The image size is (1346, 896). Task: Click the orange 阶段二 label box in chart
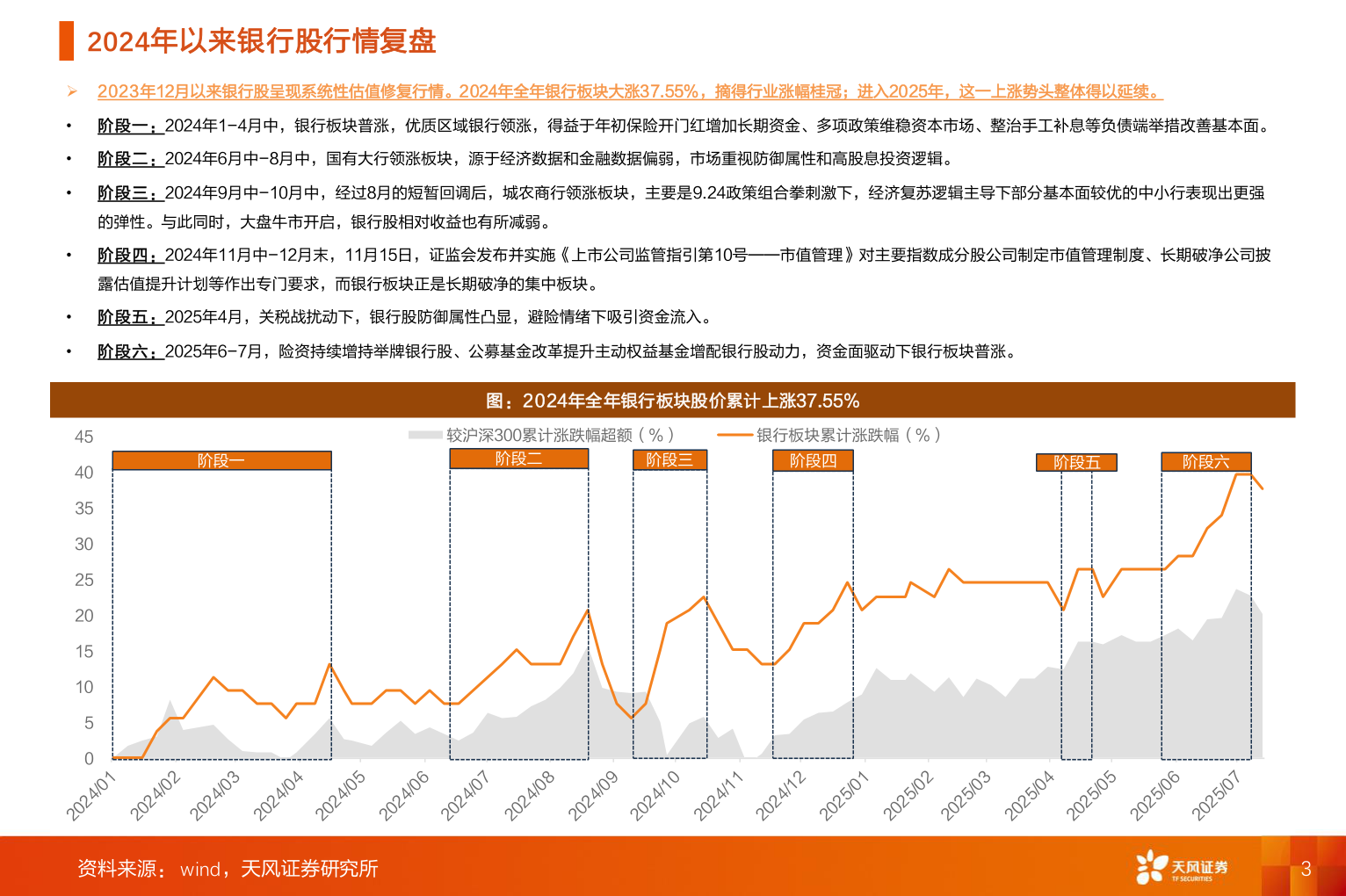pyautogui.click(x=518, y=459)
